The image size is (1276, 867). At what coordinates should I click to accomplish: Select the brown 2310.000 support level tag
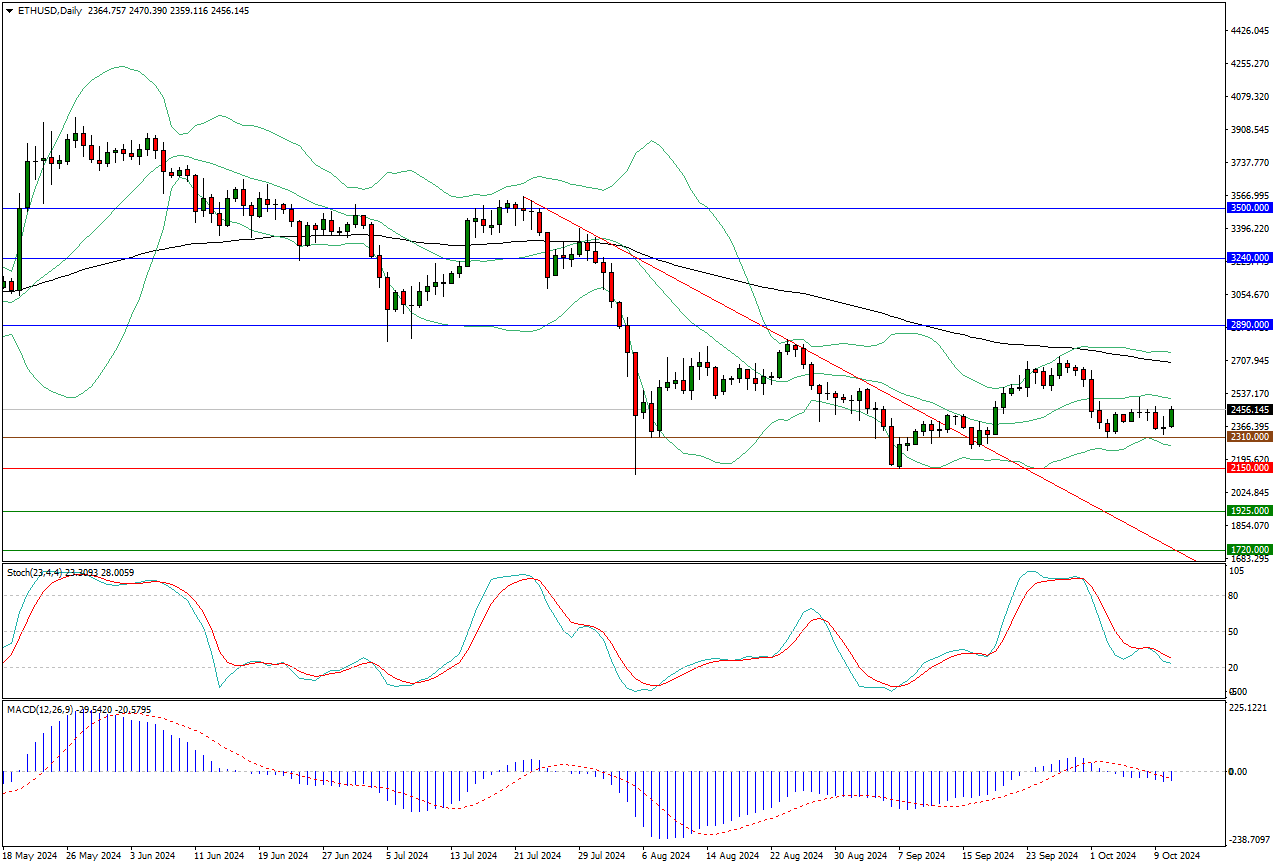point(1249,437)
